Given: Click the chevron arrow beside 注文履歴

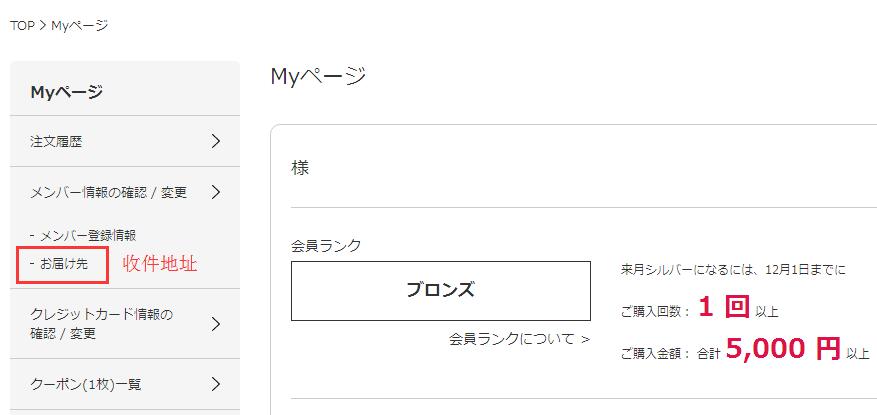Looking at the screenshot, I should click(216, 141).
